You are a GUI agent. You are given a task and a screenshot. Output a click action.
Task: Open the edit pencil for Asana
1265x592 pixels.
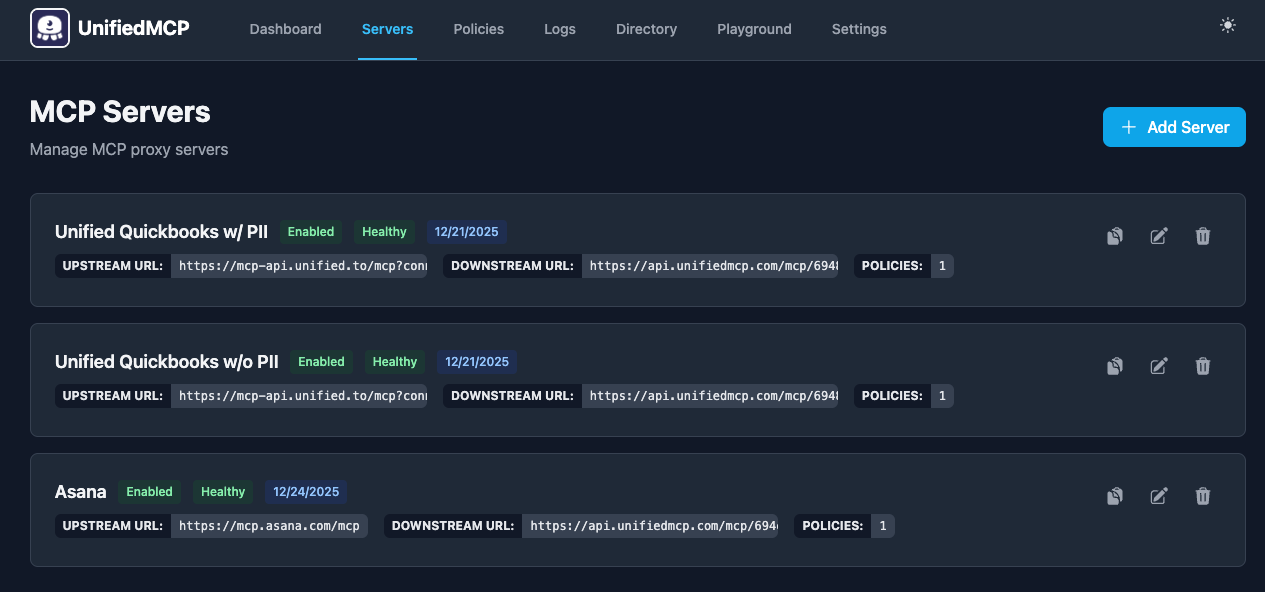point(1159,496)
